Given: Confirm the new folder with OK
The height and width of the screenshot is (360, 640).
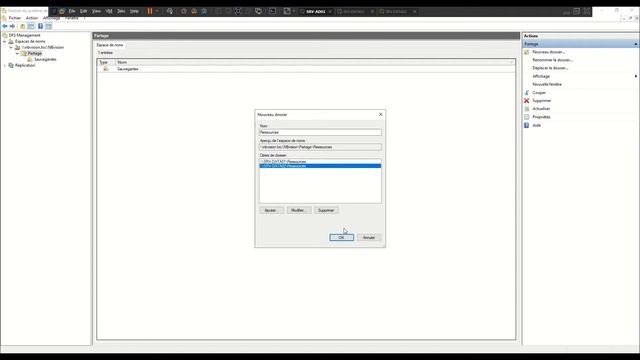Looking at the screenshot, I should coord(341,237).
